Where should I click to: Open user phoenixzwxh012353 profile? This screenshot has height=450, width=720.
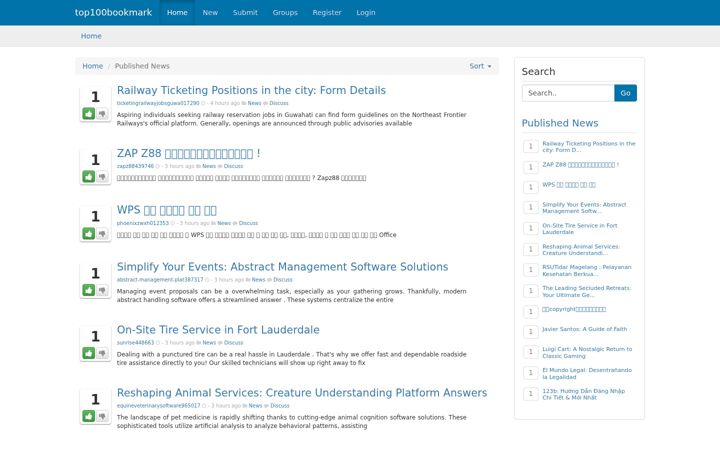click(x=143, y=223)
